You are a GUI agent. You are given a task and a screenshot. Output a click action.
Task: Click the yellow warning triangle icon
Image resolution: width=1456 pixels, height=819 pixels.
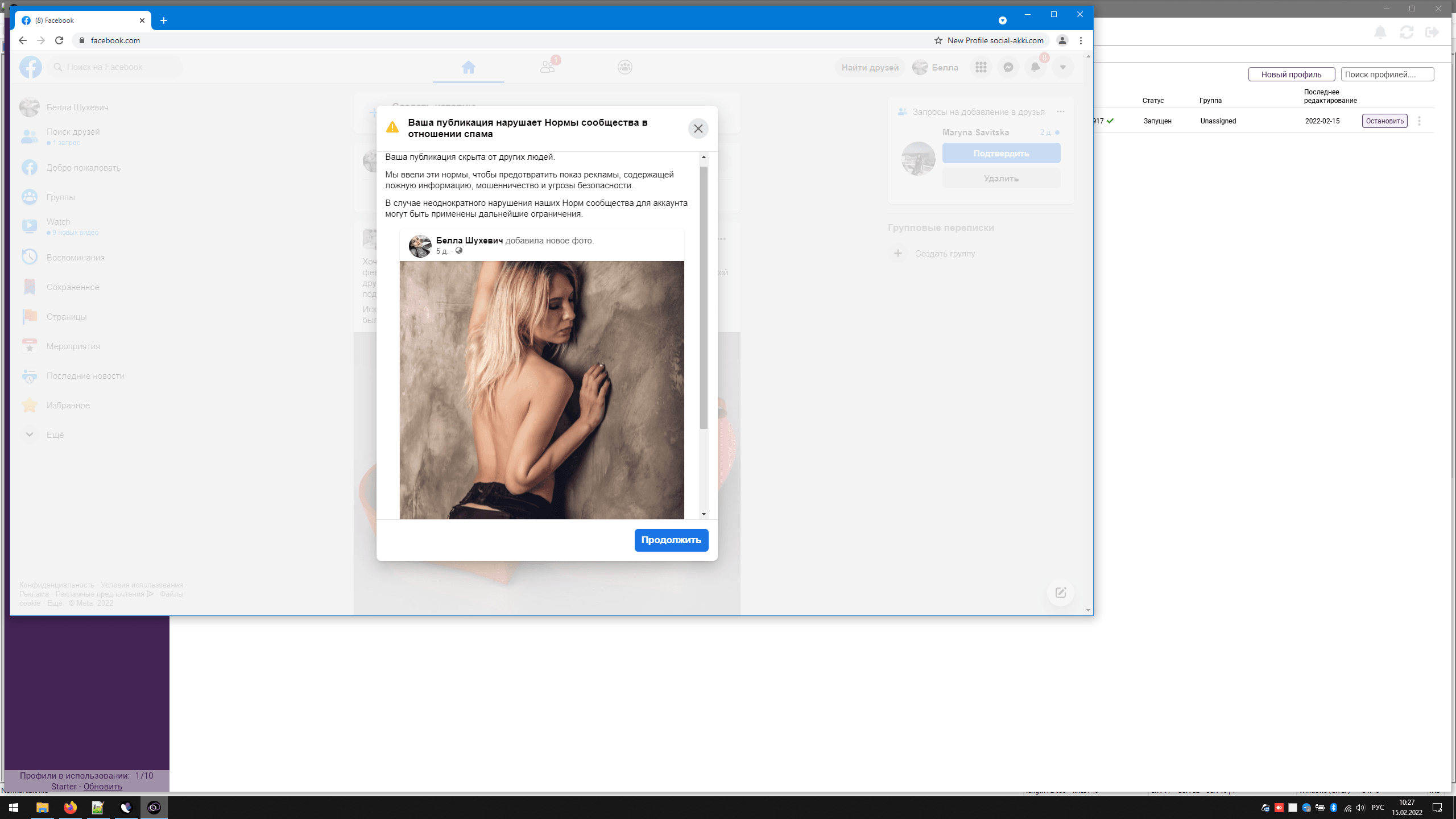pyautogui.click(x=392, y=127)
